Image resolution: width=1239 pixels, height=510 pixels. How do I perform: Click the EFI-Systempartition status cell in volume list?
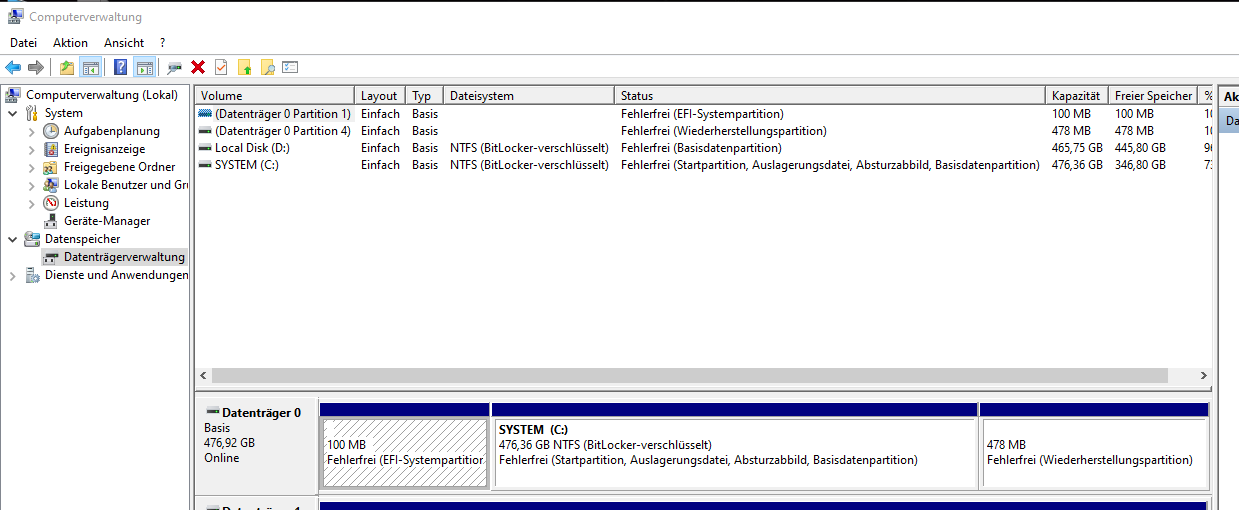click(702, 114)
